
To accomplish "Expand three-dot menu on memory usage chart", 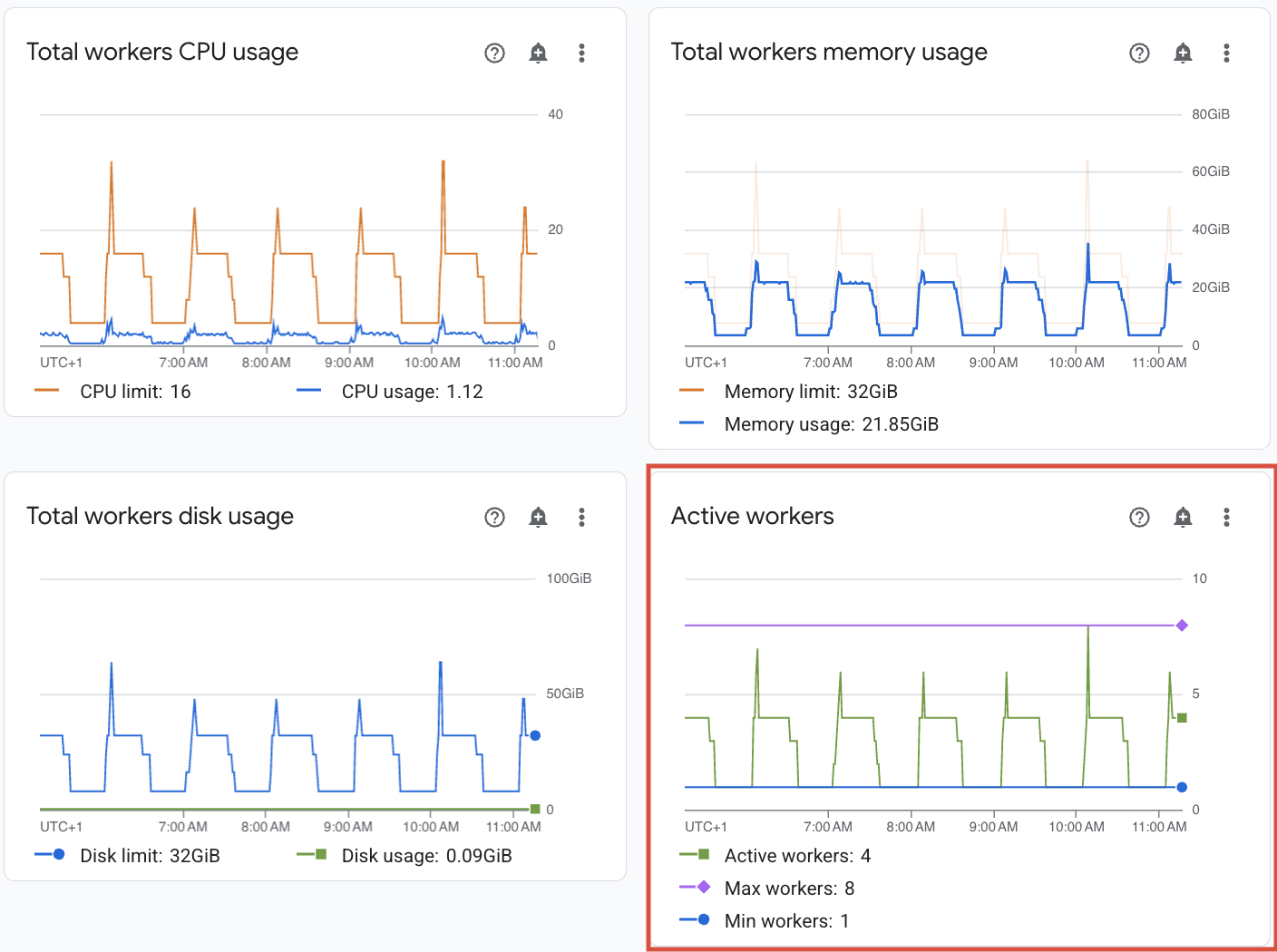I will 1226,53.
